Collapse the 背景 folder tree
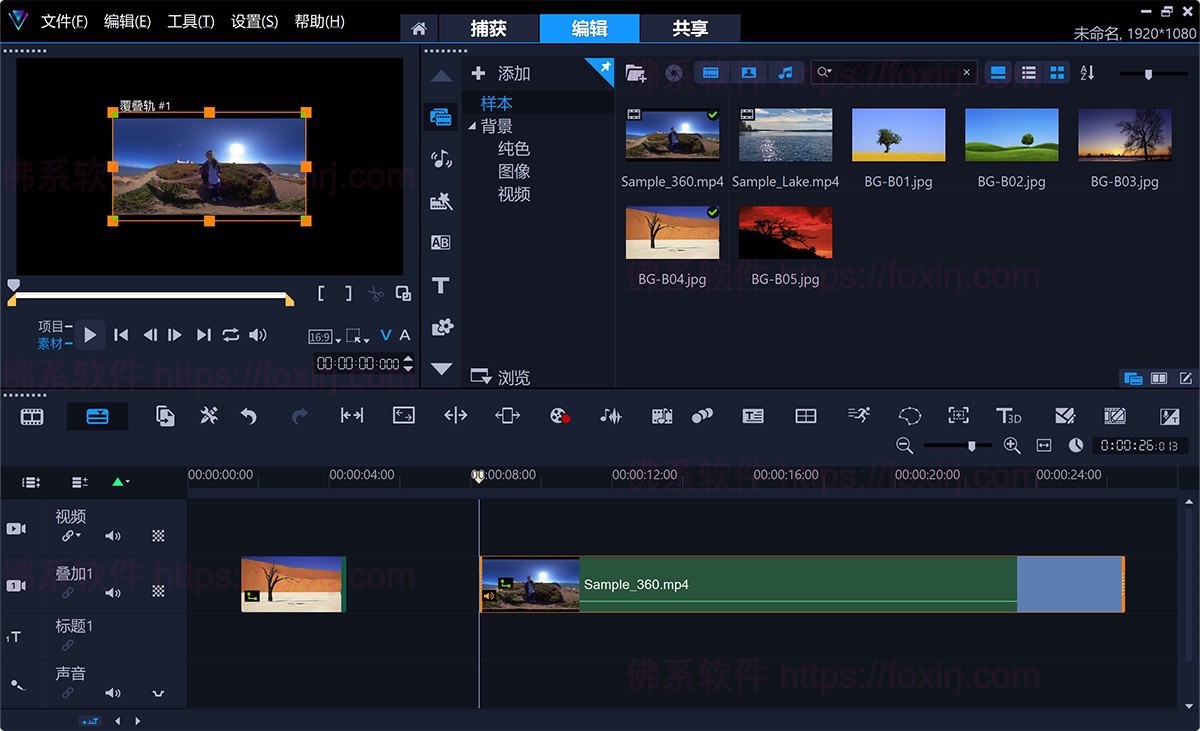The image size is (1200, 731). [473, 126]
